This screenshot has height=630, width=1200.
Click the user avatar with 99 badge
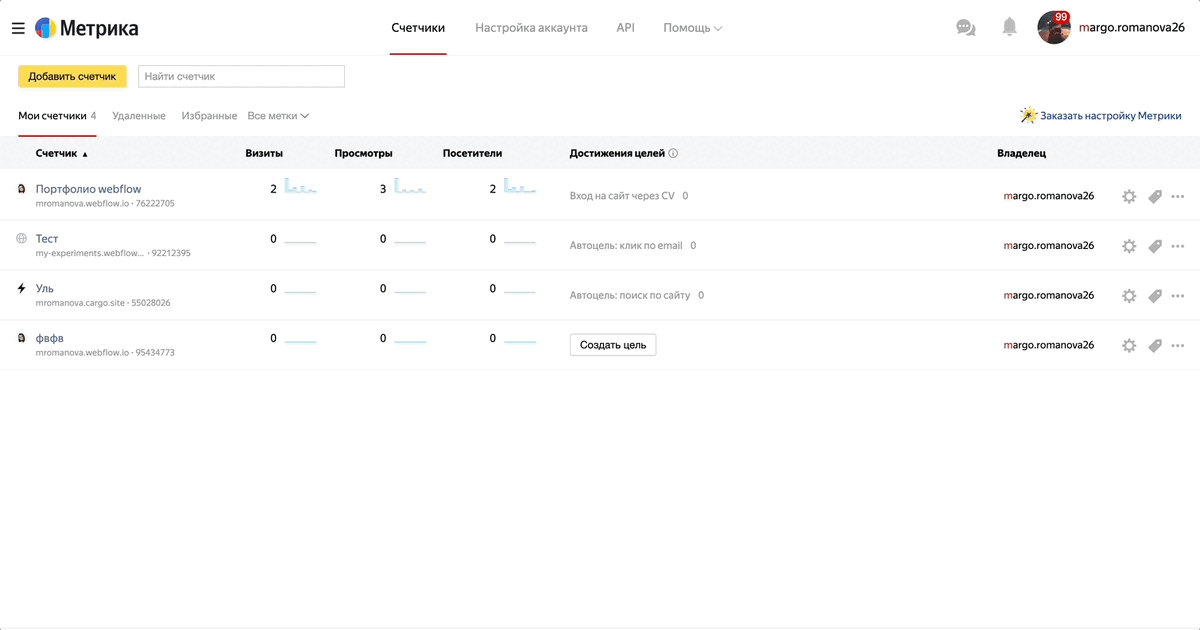click(1054, 28)
